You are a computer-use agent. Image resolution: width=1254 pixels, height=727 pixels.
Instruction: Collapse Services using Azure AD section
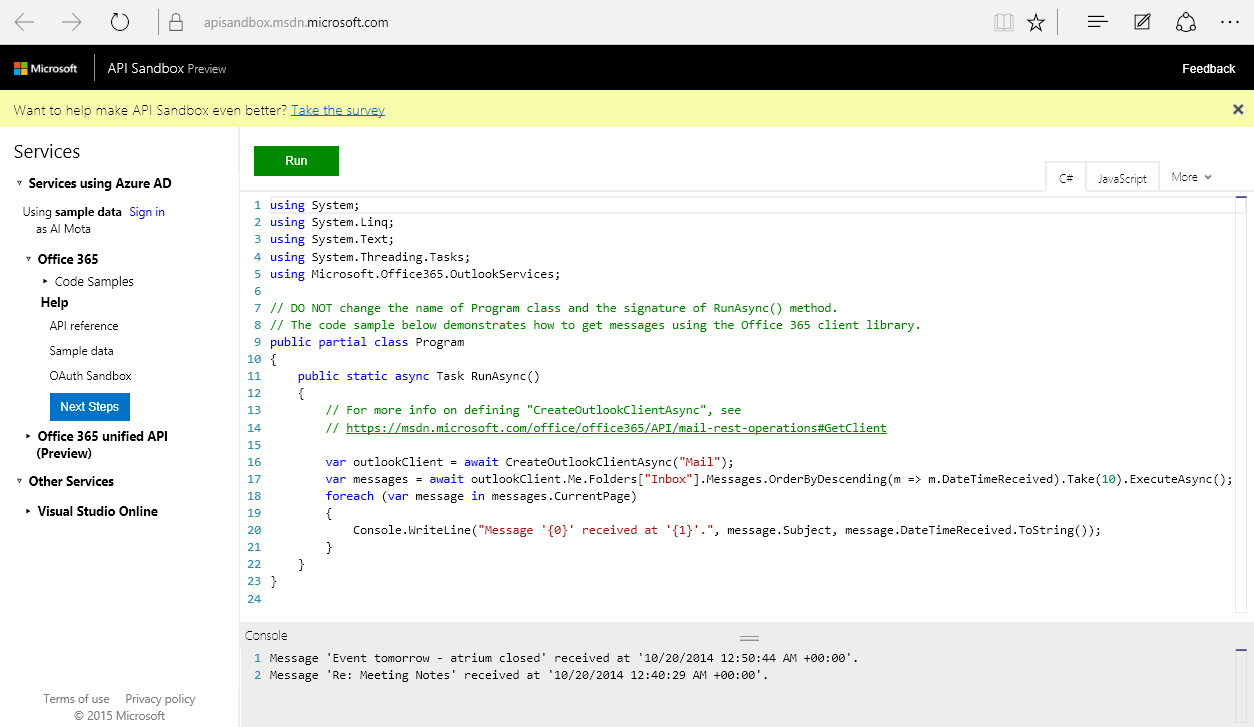tap(20, 184)
